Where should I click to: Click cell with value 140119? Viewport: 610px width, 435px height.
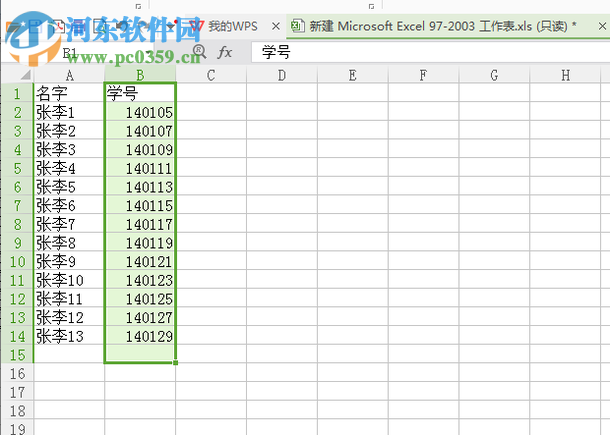point(140,243)
